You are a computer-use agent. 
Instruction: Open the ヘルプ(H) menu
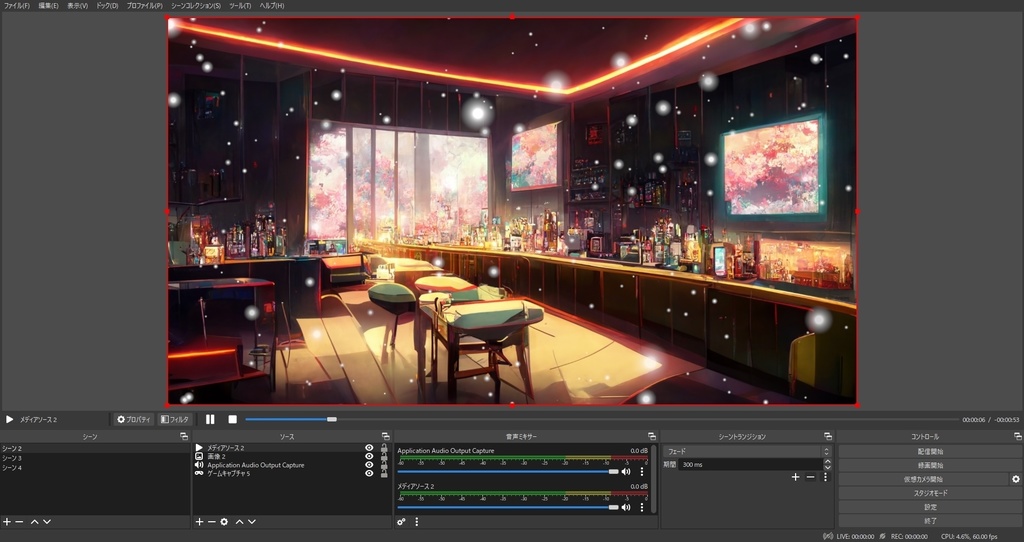tap(272, 5)
